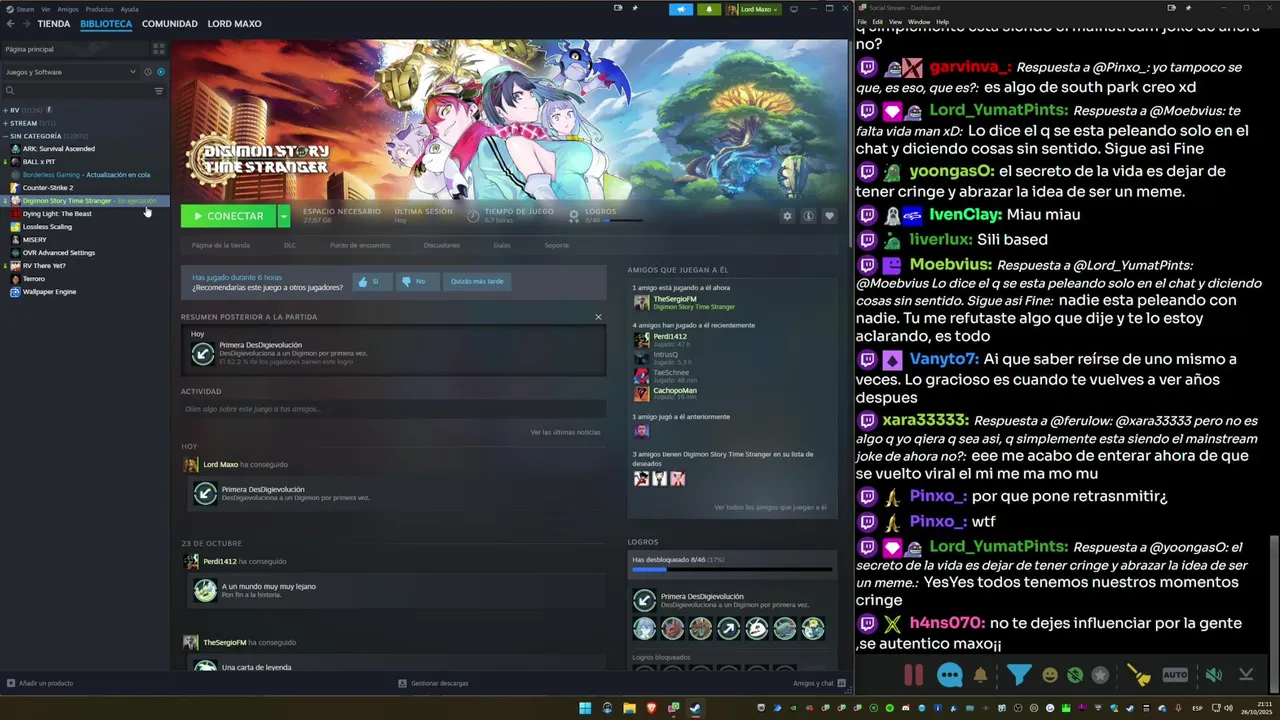Viewport: 1280px width, 720px height.
Task: Open Añadir un producto
Action: click(x=40, y=683)
